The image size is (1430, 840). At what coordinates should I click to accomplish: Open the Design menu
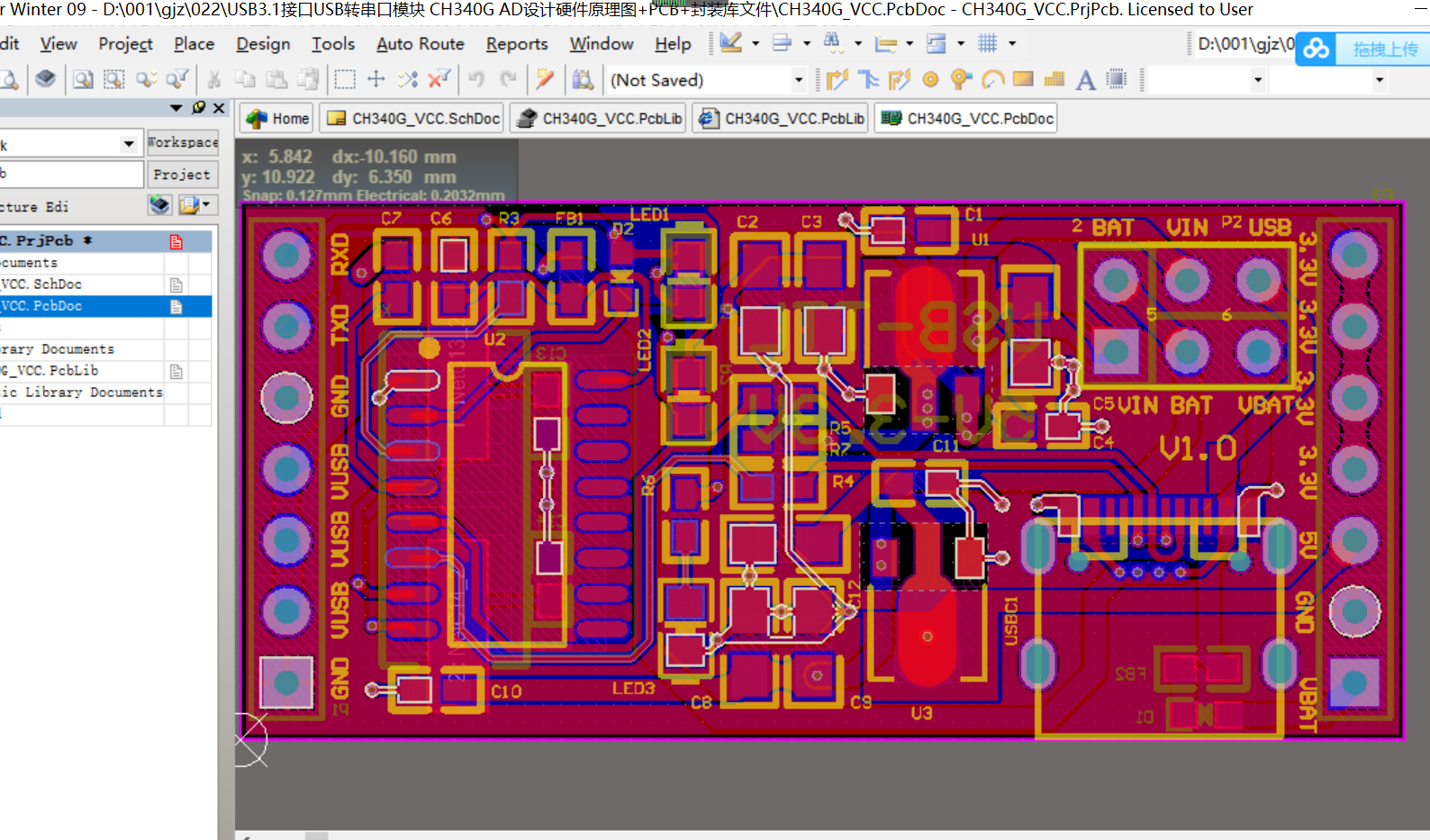pos(263,43)
